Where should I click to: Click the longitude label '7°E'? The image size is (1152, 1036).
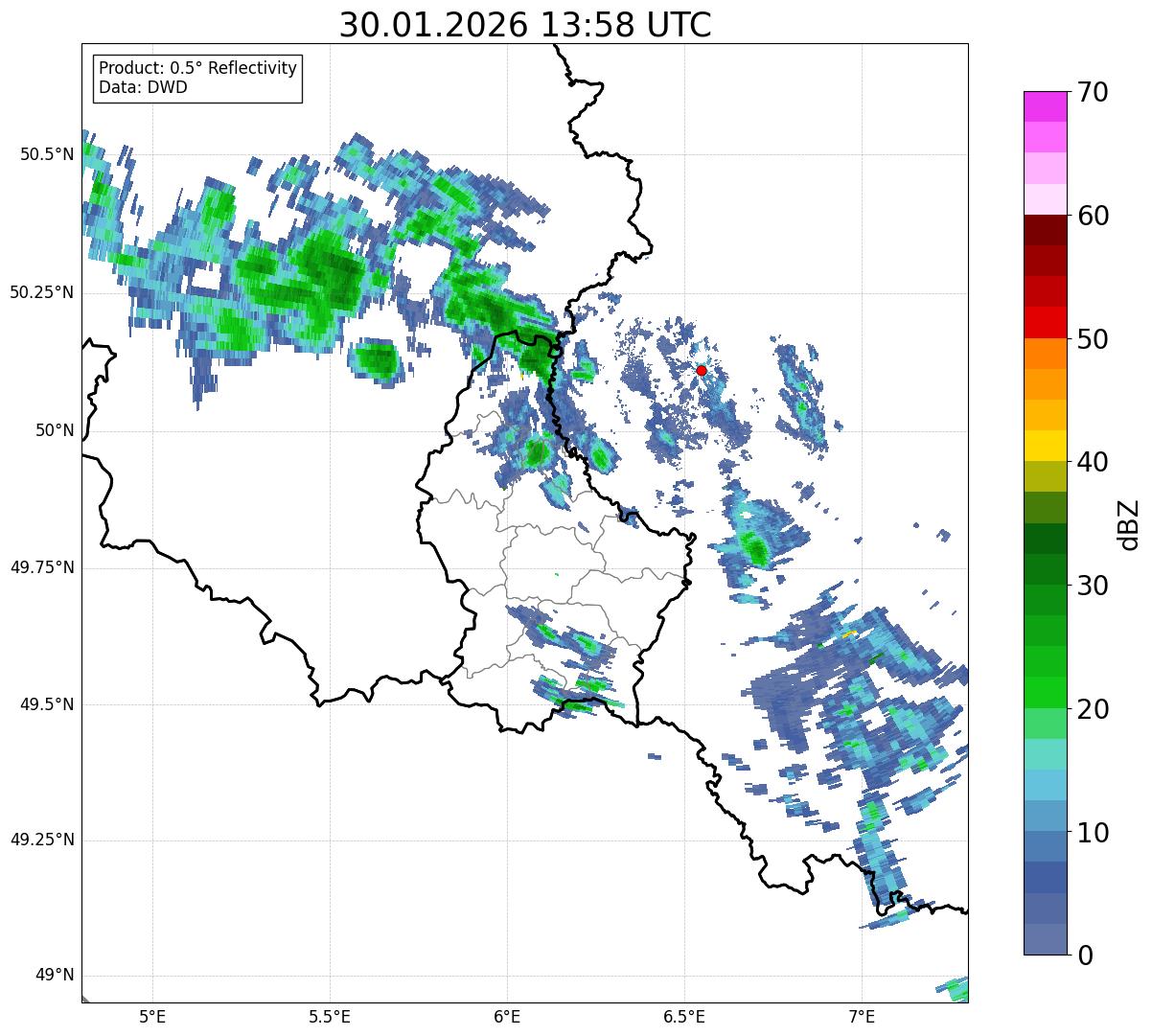[862, 1017]
